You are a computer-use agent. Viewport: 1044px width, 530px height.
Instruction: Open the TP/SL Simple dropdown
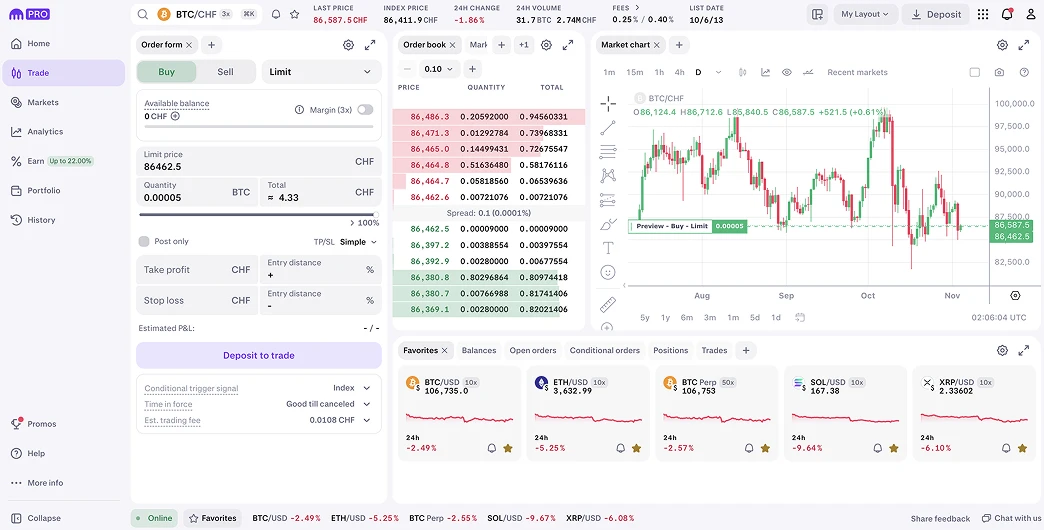coord(359,242)
